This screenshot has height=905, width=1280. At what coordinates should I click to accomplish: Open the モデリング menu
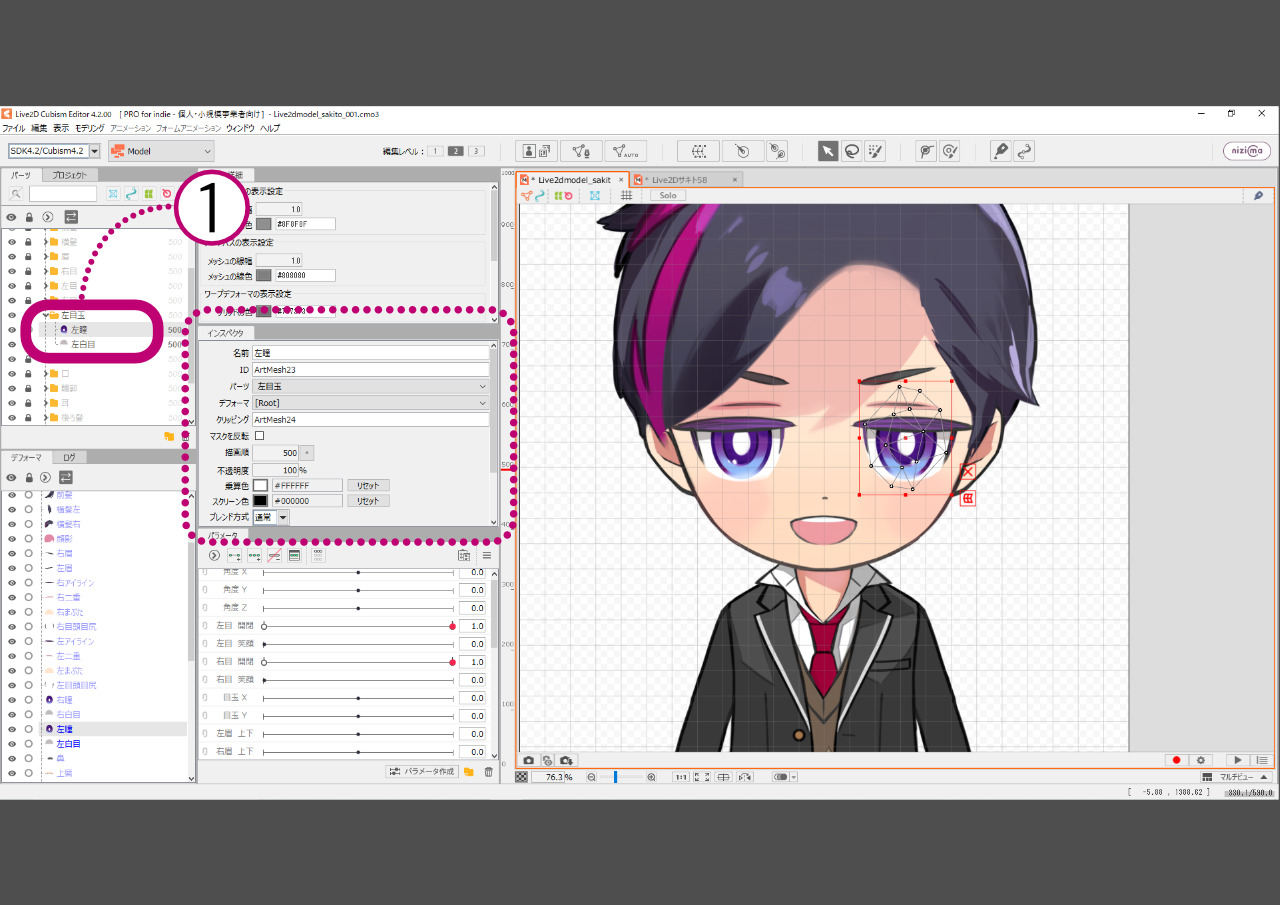[89, 128]
